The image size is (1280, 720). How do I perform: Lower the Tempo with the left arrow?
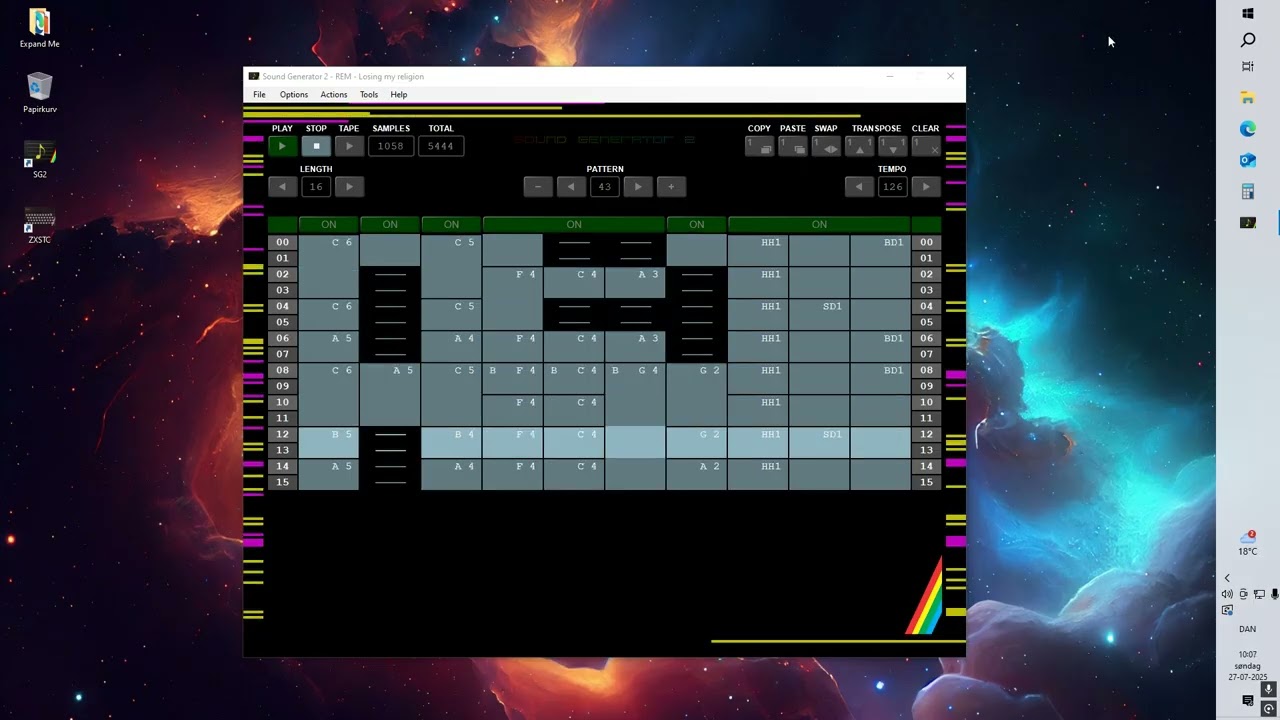click(859, 186)
